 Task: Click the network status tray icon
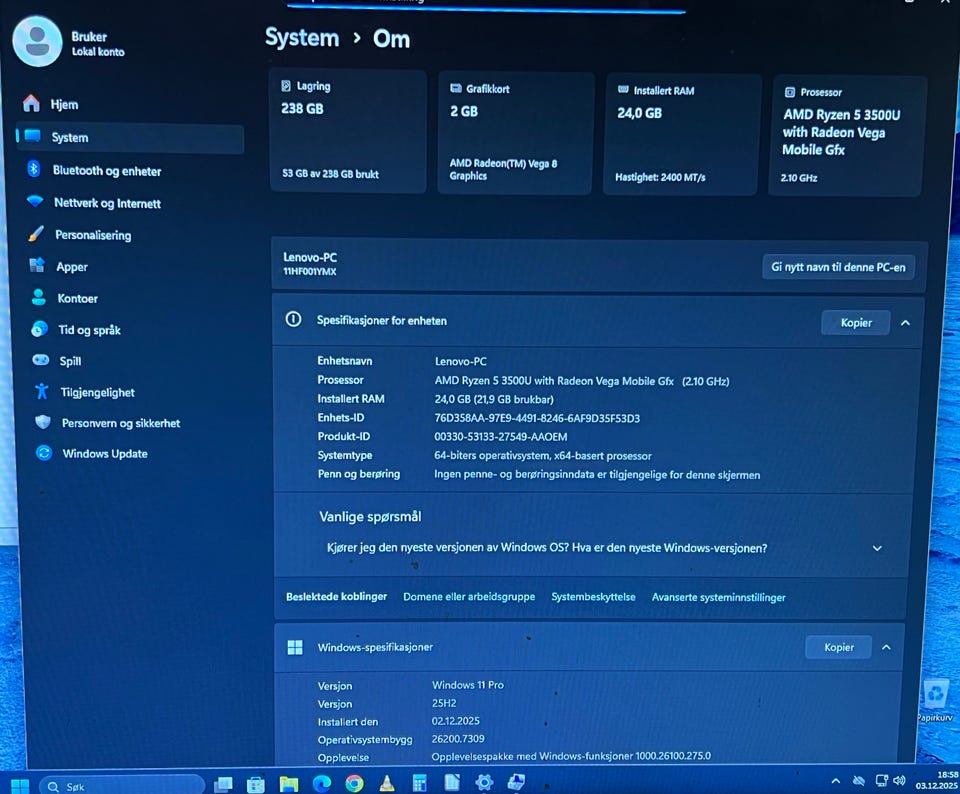pos(882,780)
